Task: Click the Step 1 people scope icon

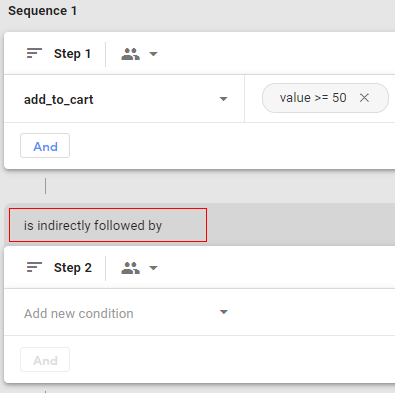Action: point(130,54)
